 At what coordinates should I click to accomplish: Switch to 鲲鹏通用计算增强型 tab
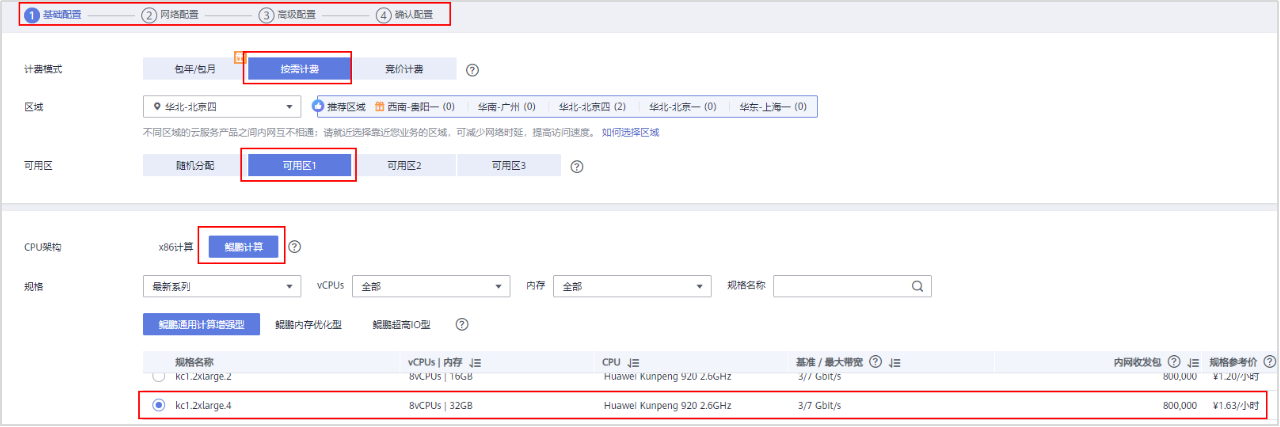click(x=201, y=324)
